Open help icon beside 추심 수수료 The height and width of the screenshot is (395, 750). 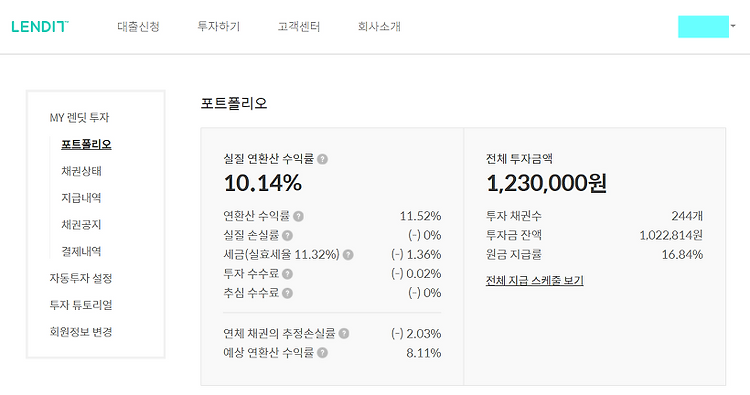pyautogui.click(x=287, y=293)
